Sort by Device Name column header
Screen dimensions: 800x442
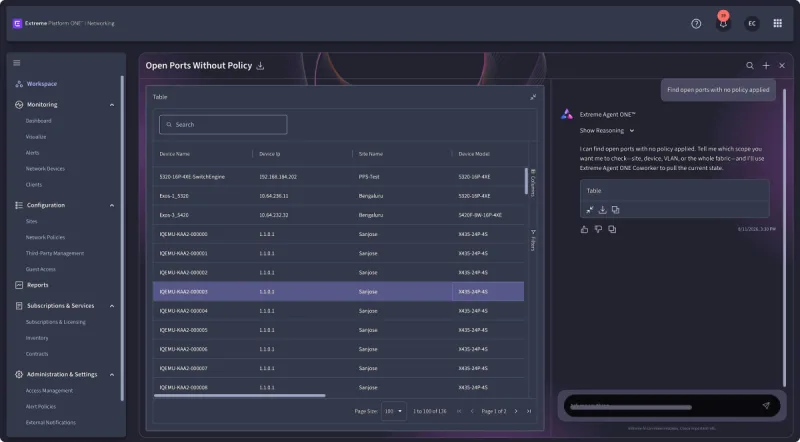pyautogui.click(x=174, y=154)
